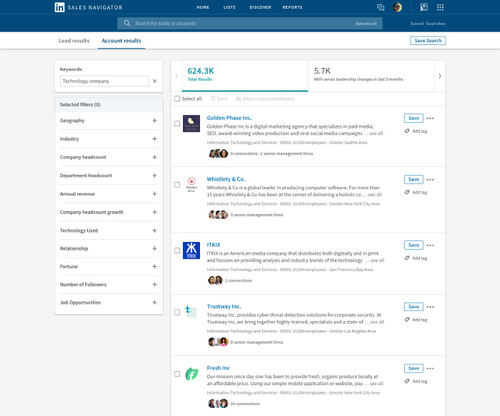Select the 624.3K Total Results tab
Viewport: 500px width, 416px height.
point(245,75)
